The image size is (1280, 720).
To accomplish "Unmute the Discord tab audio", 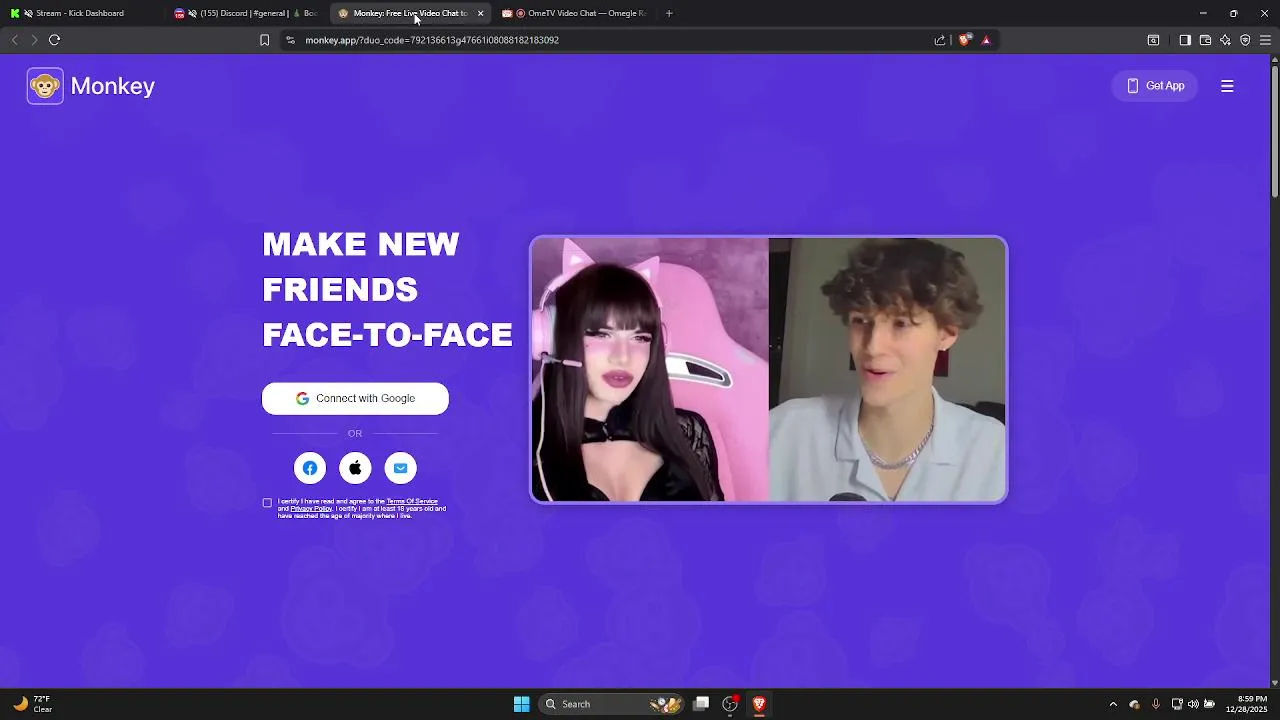I will coord(192,13).
